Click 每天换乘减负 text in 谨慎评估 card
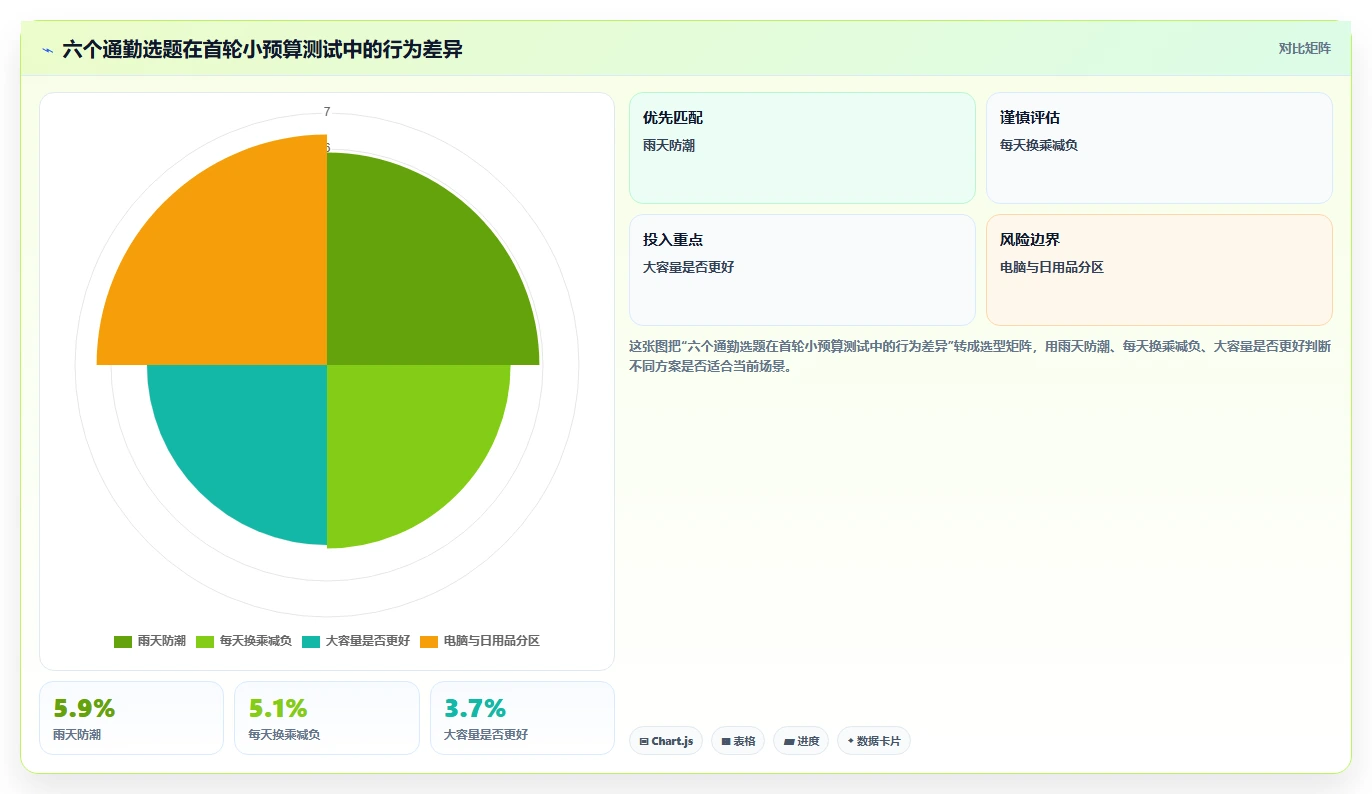This screenshot has height=794, width=1372. tap(1039, 145)
